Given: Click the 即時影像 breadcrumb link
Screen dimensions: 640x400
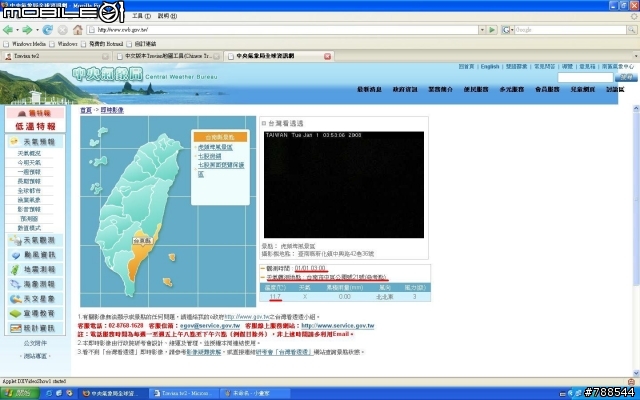Looking at the screenshot, I should click(x=112, y=110).
